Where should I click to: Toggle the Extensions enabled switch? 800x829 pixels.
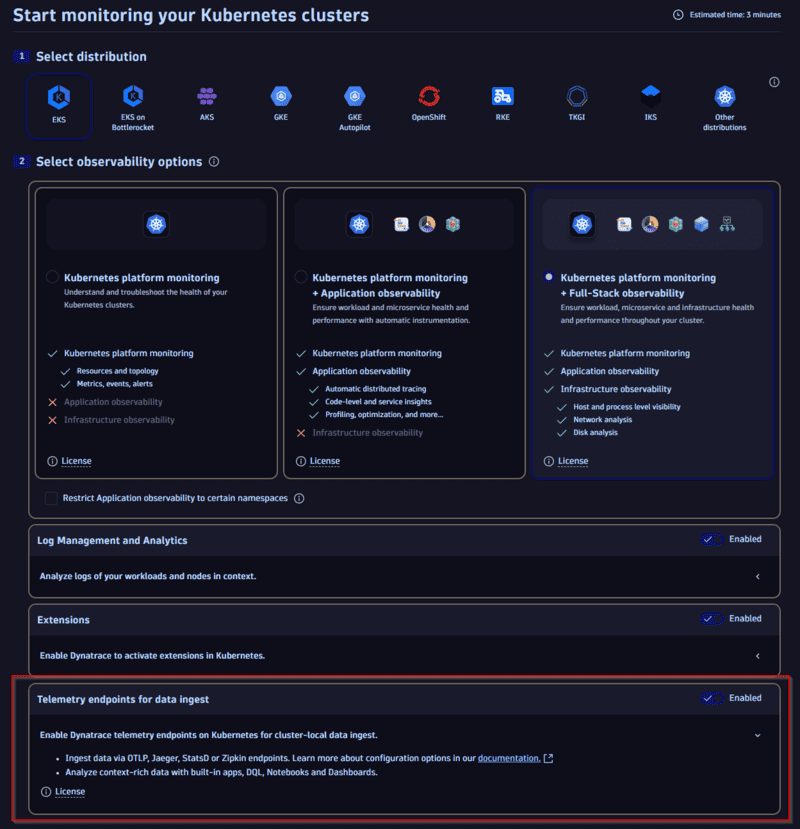tap(711, 619)
